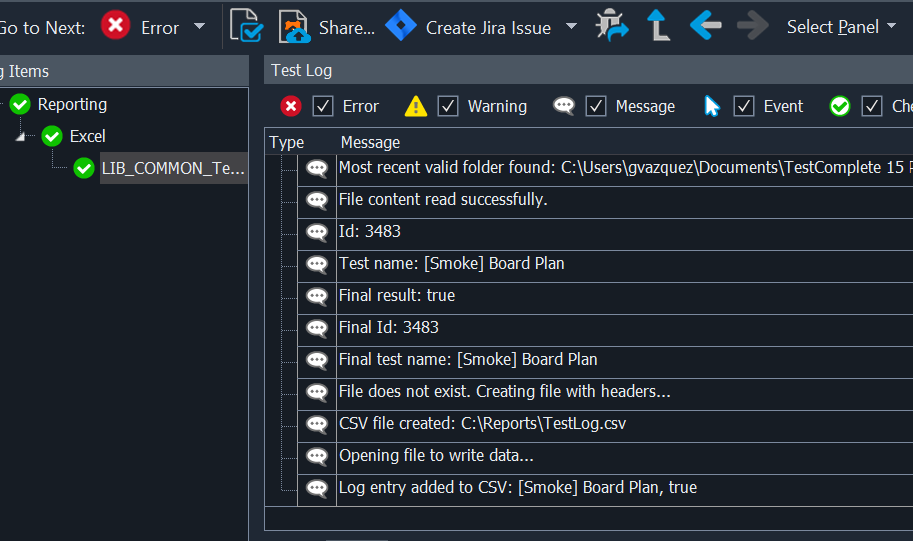913x541 pixels.
Task: Uncheck the Warning filter checkbox
Action: coord(448,106)
